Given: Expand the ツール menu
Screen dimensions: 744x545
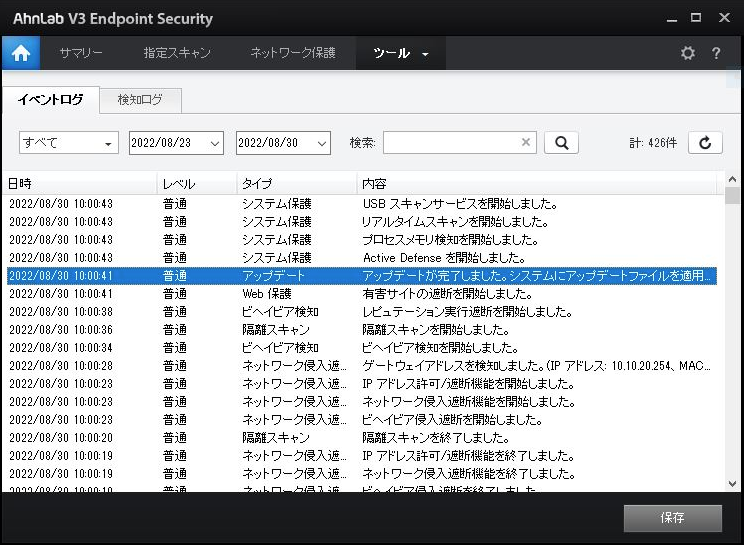Looking at the screenshot, I should (400, 53).
